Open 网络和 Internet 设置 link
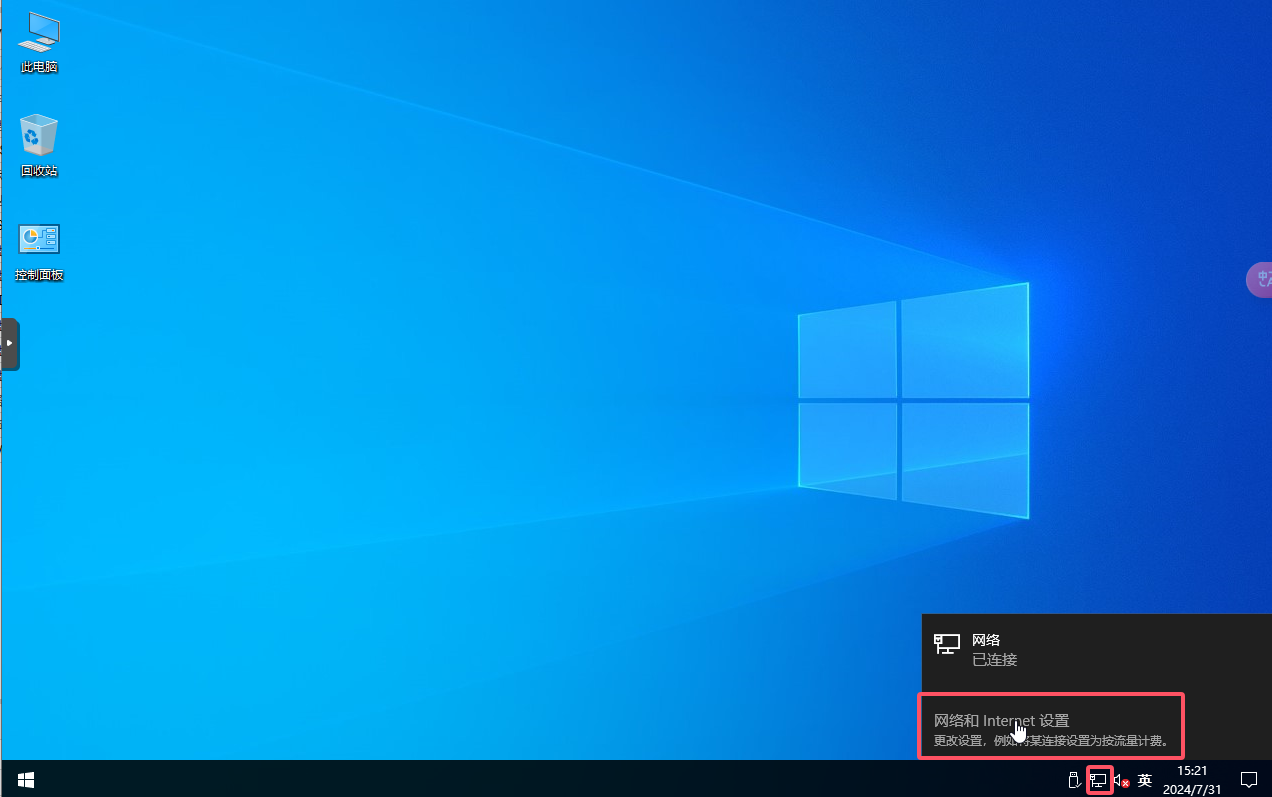Viewport: 1272px width, 797px height. 1001,720
